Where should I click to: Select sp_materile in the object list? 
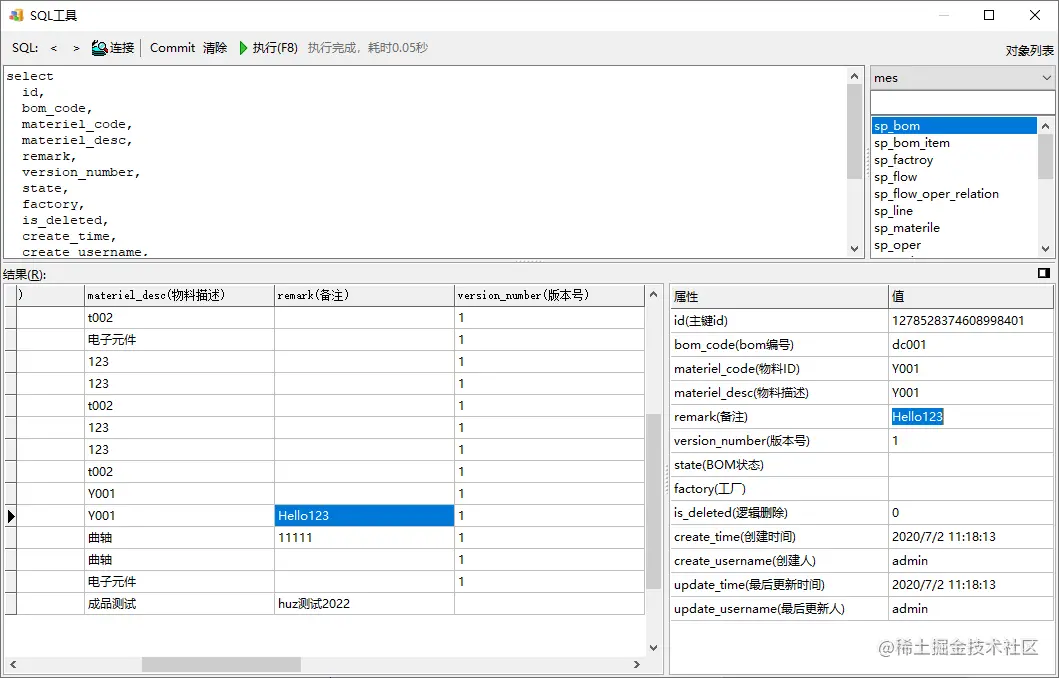point(954,228)
